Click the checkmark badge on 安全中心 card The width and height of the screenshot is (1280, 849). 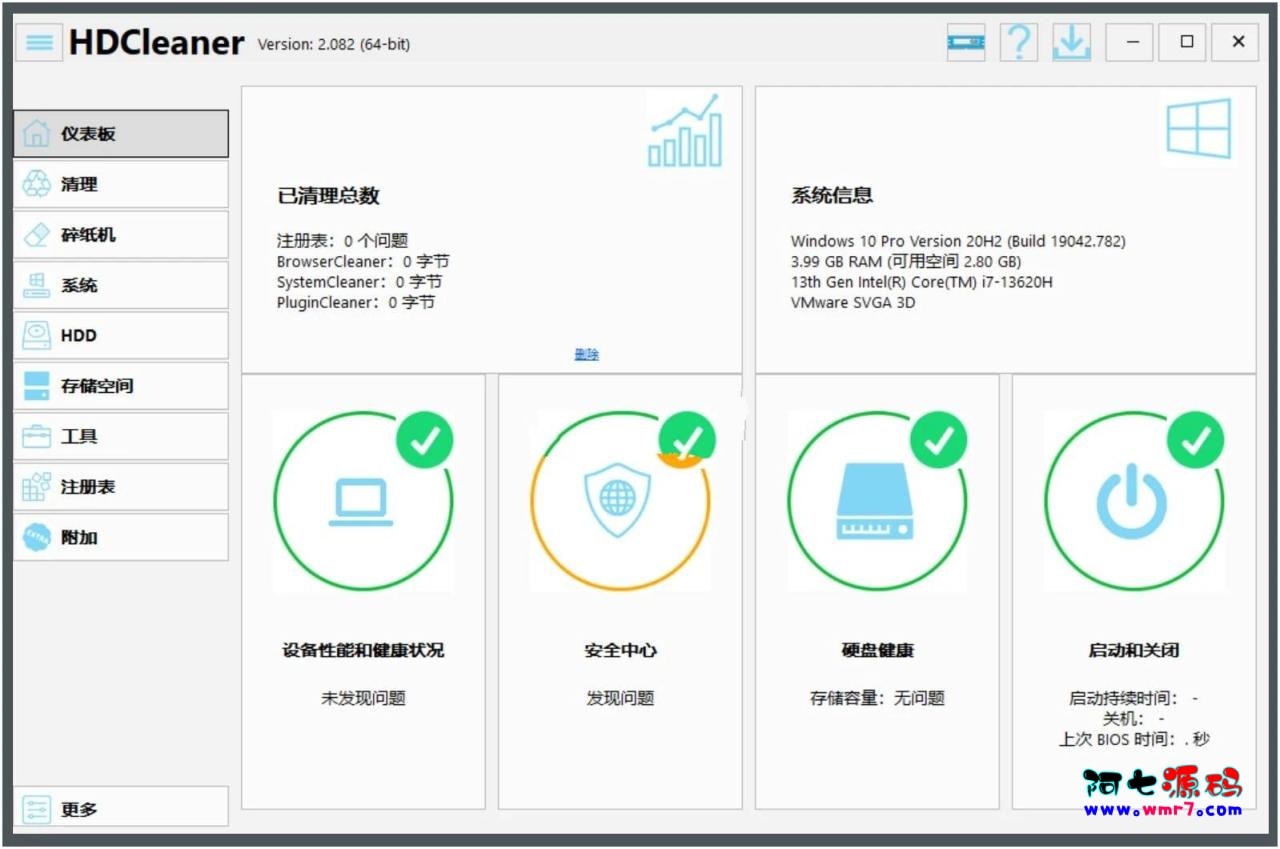point(687,440)
